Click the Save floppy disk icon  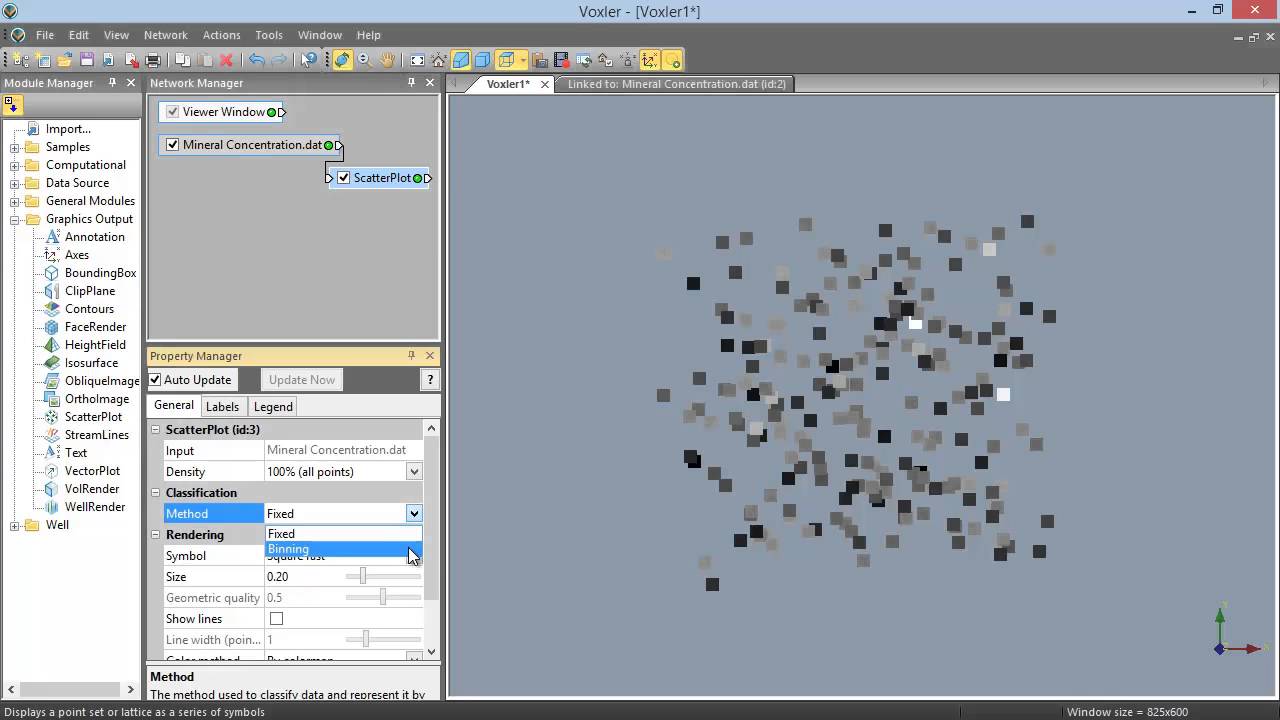[87, 60]
